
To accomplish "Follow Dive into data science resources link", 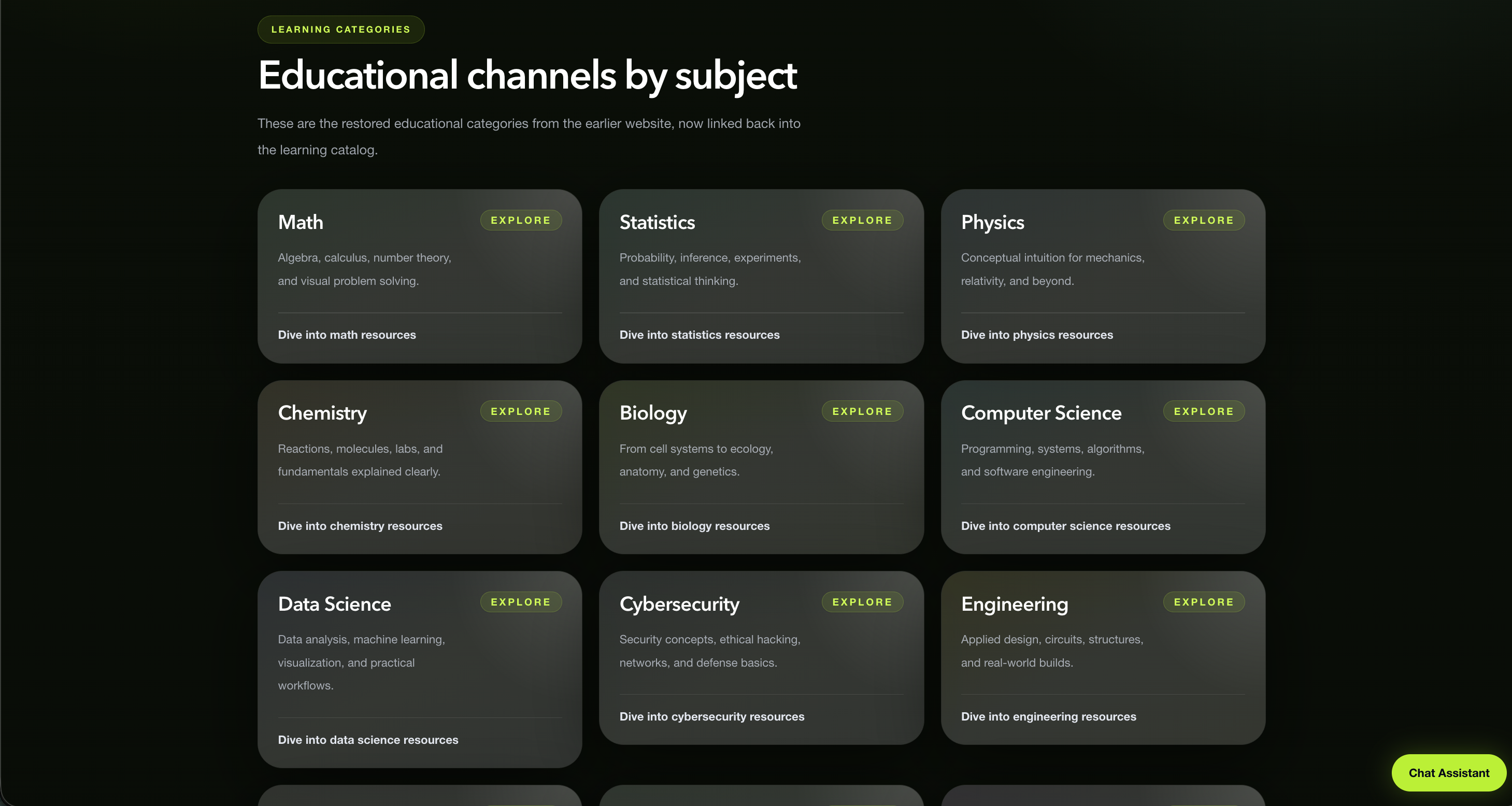I will pos(367,740).
